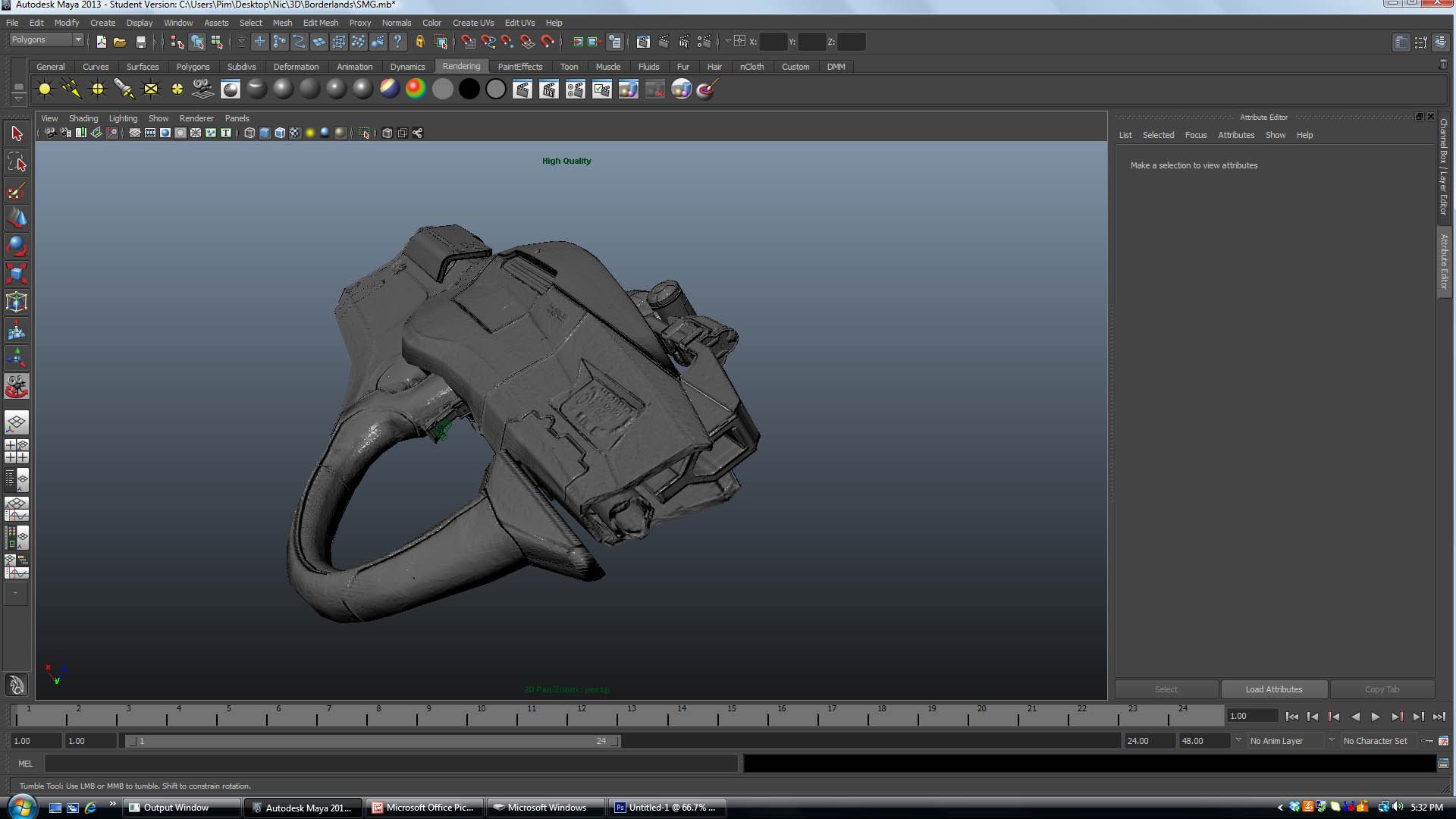Viewport: 1456px width, 819px height.
Task: Toggle smooth shade all in viewport
Action: pos(265,133)
